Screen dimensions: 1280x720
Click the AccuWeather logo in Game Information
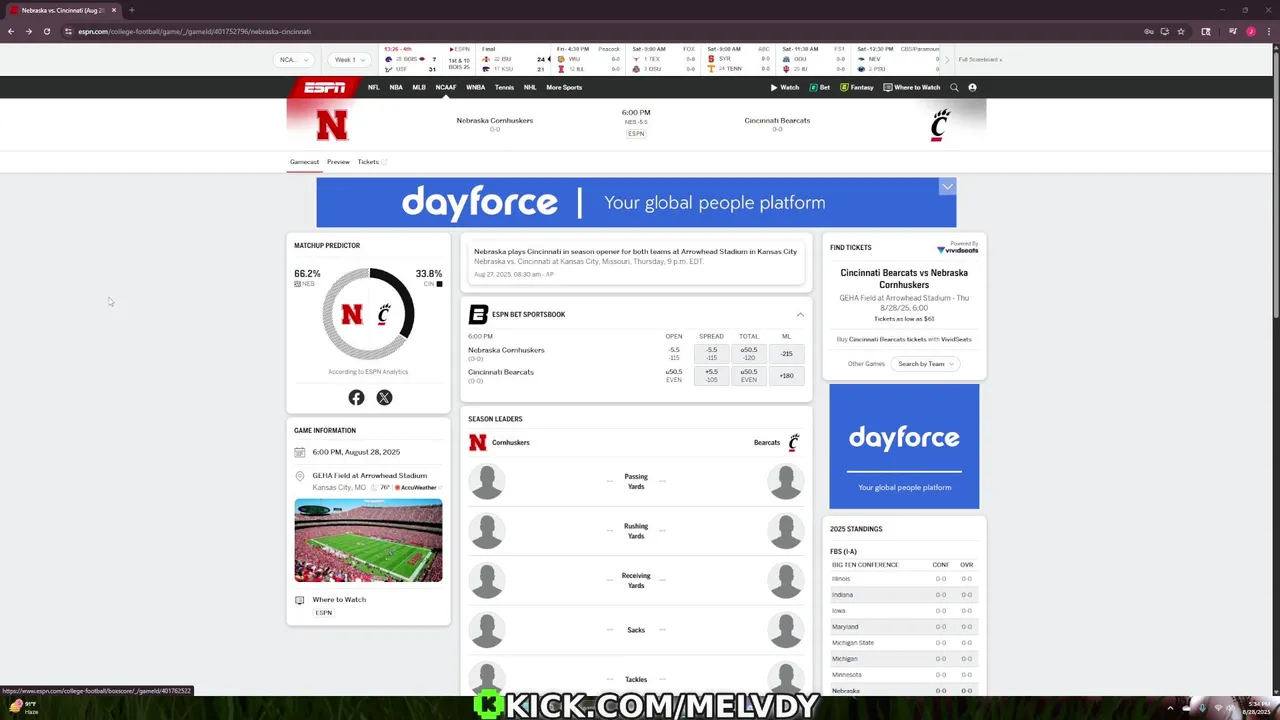click(x=416, y=487)
